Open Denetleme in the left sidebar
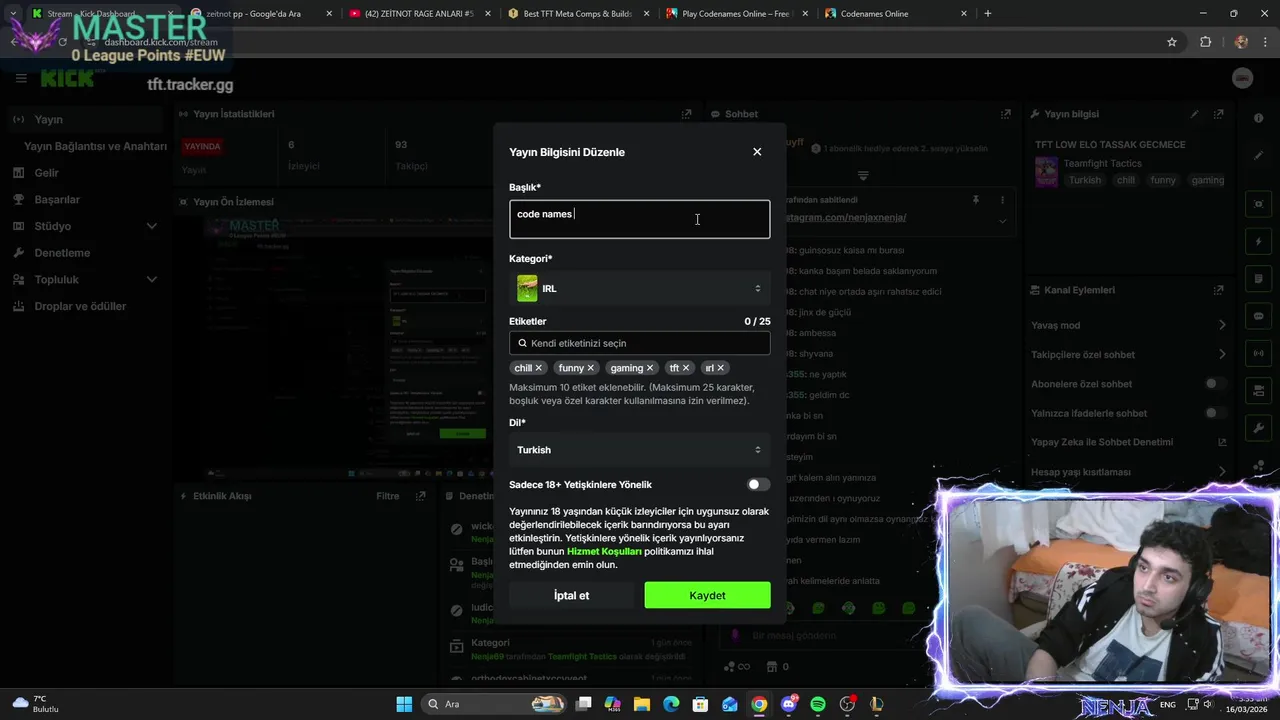This screenshot has width=1280, height=720. [x=84, y=253]
